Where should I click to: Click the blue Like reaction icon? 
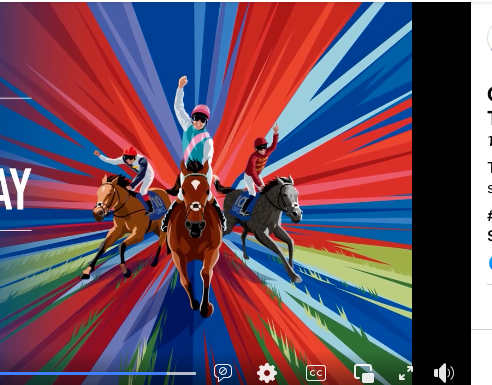(x=490, y=263)
